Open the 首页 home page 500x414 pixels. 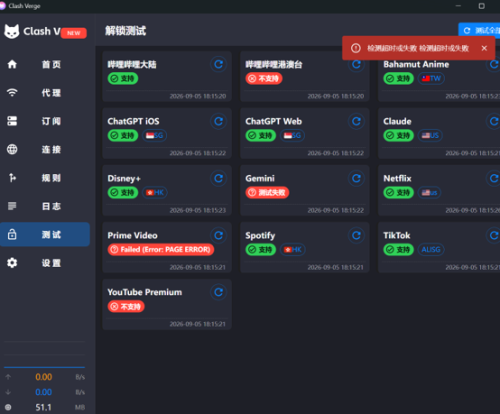point(45,64)
